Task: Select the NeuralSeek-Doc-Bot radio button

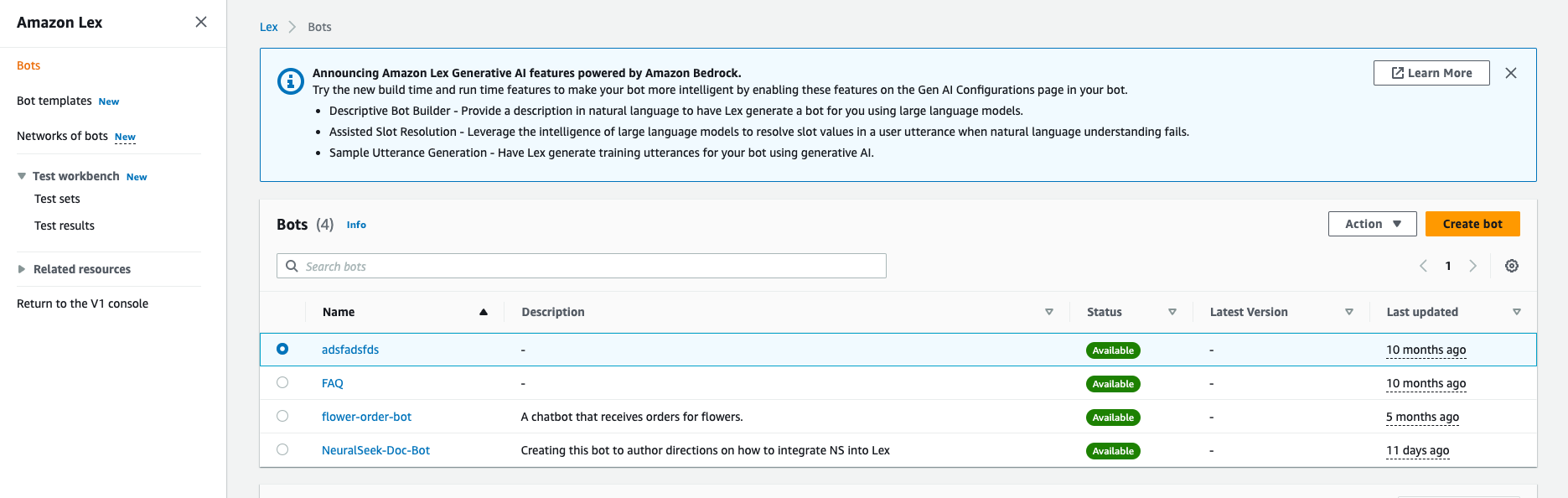Action: [282, 449]
